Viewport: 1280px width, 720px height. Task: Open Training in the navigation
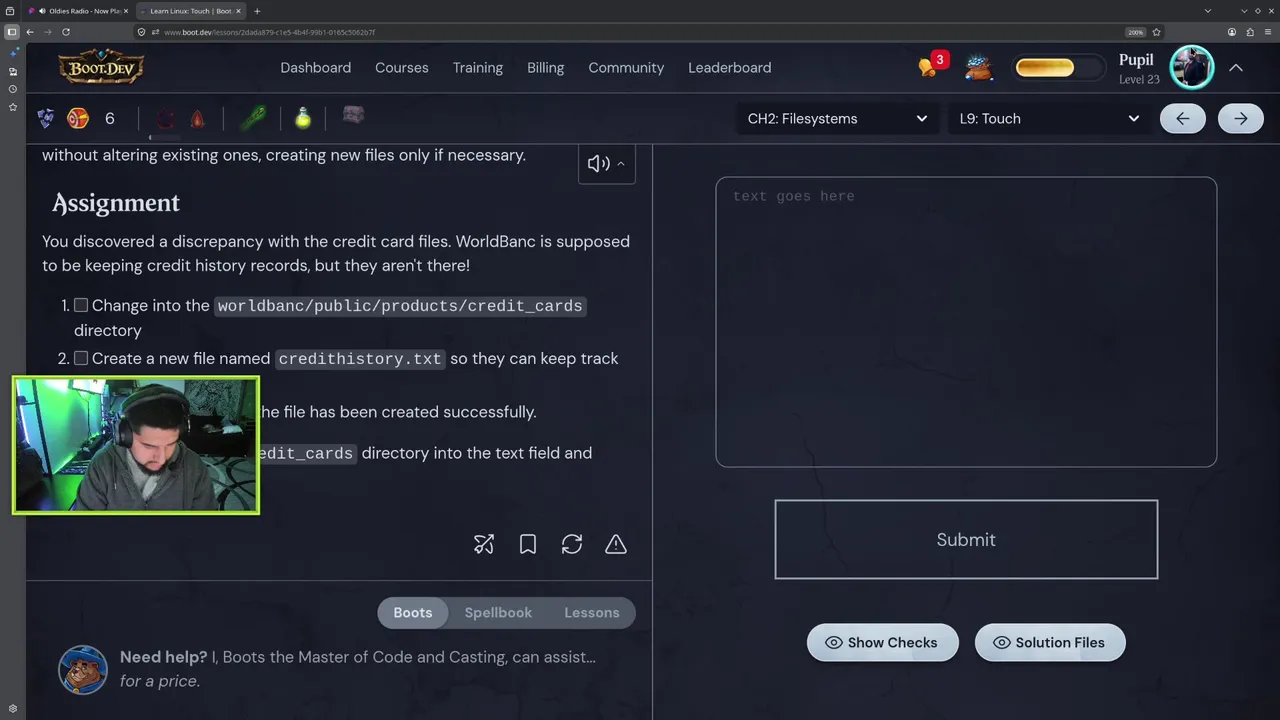tap(477, 67)
